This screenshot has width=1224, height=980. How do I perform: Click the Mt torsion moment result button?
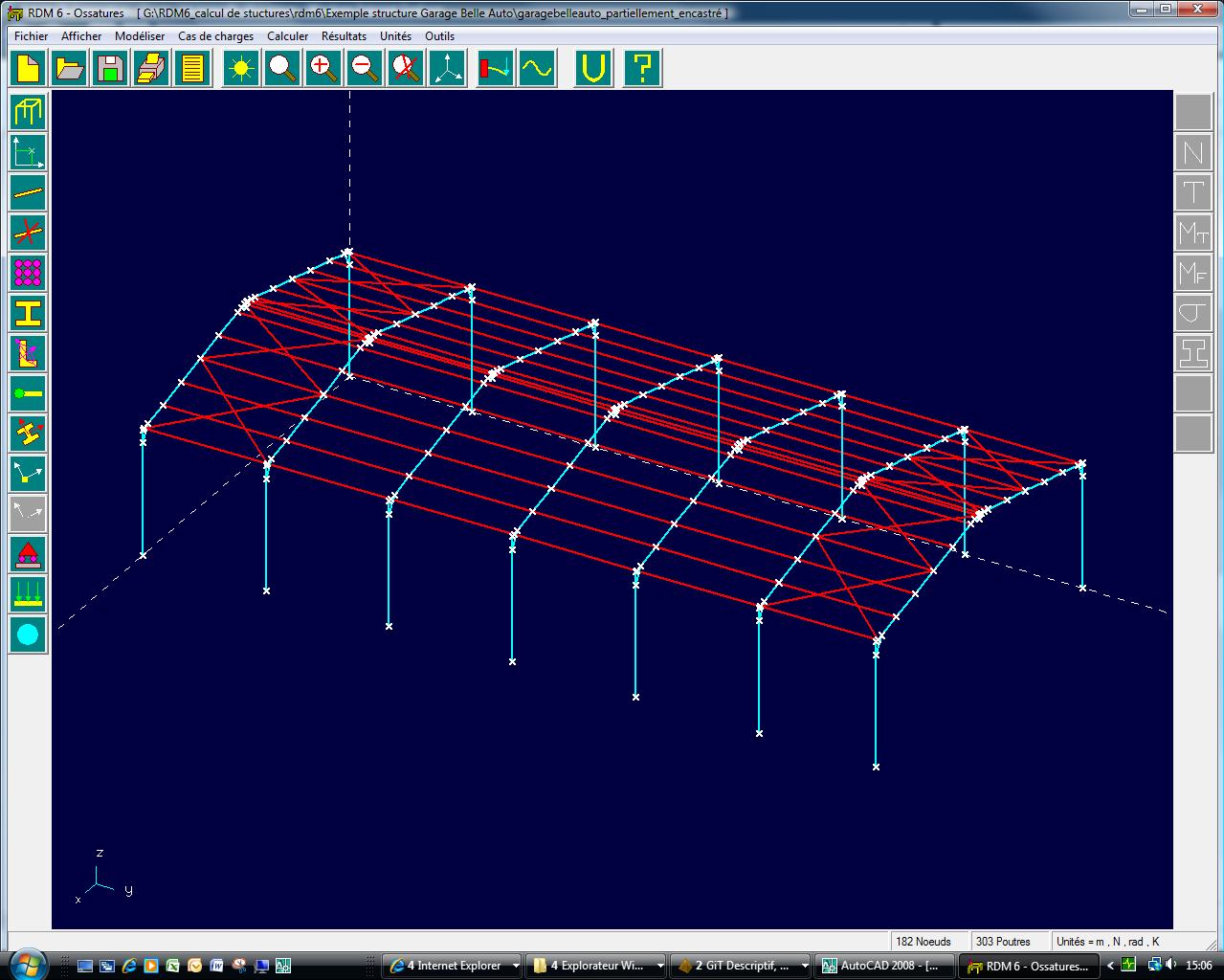coord(1193,233)
